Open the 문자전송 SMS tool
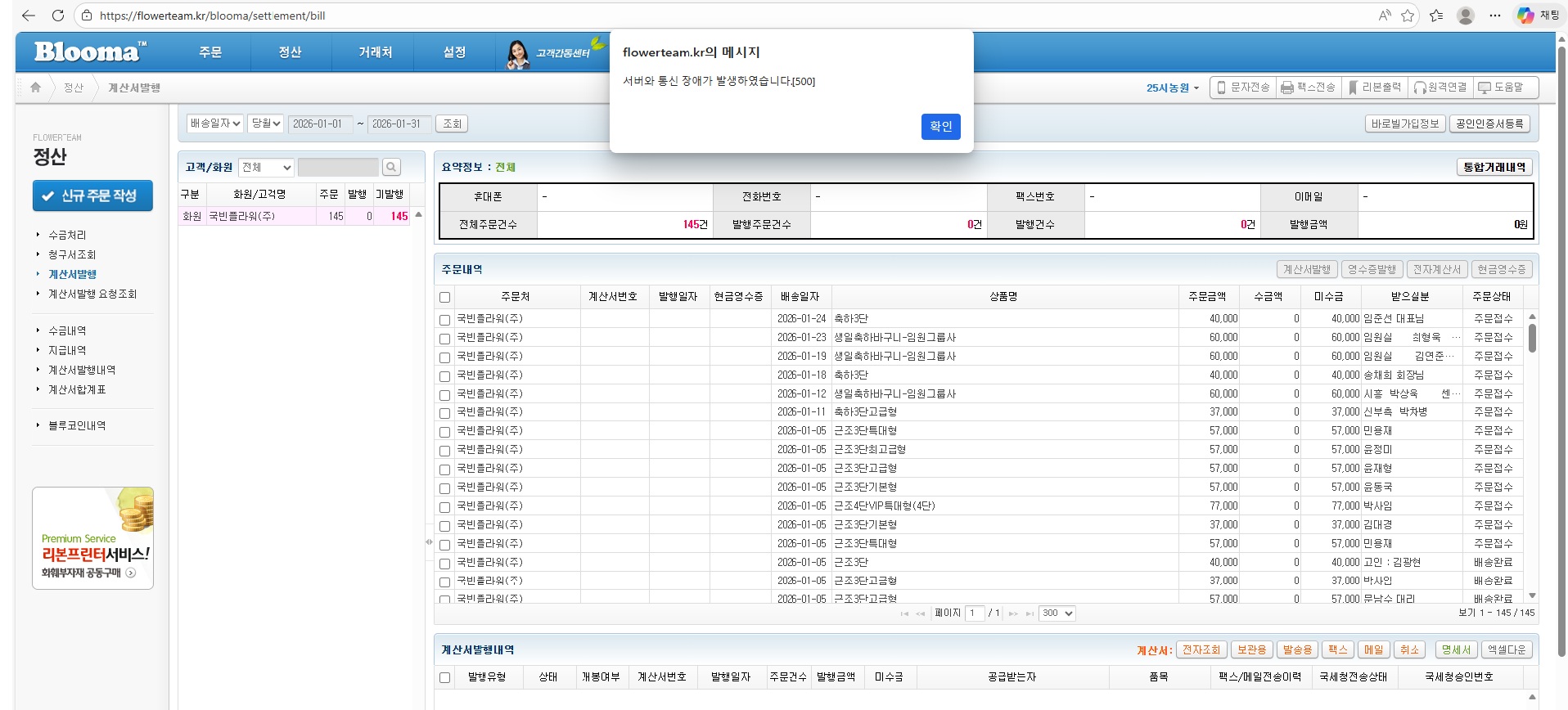 1243,88
